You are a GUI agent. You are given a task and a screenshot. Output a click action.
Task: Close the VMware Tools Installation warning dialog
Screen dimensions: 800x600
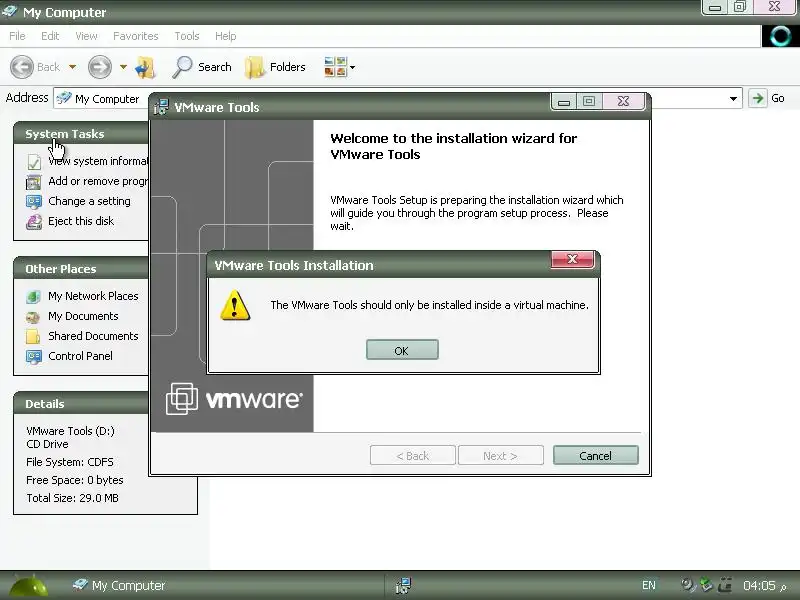click(572, 259)
